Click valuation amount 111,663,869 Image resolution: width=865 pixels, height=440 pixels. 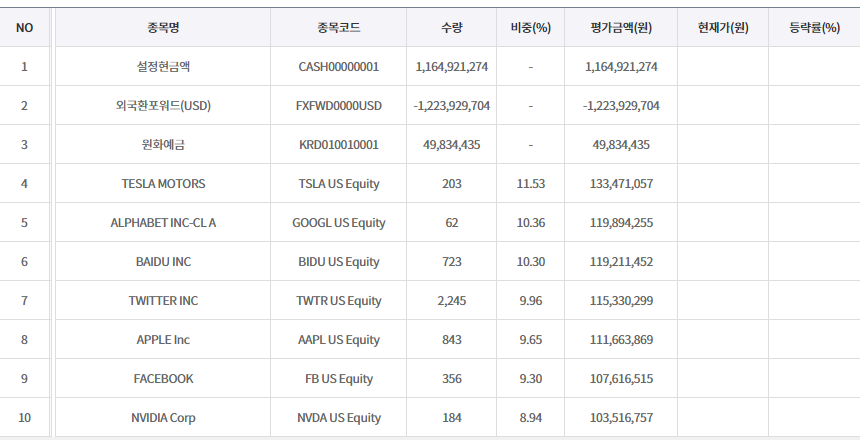pos(621,340)
